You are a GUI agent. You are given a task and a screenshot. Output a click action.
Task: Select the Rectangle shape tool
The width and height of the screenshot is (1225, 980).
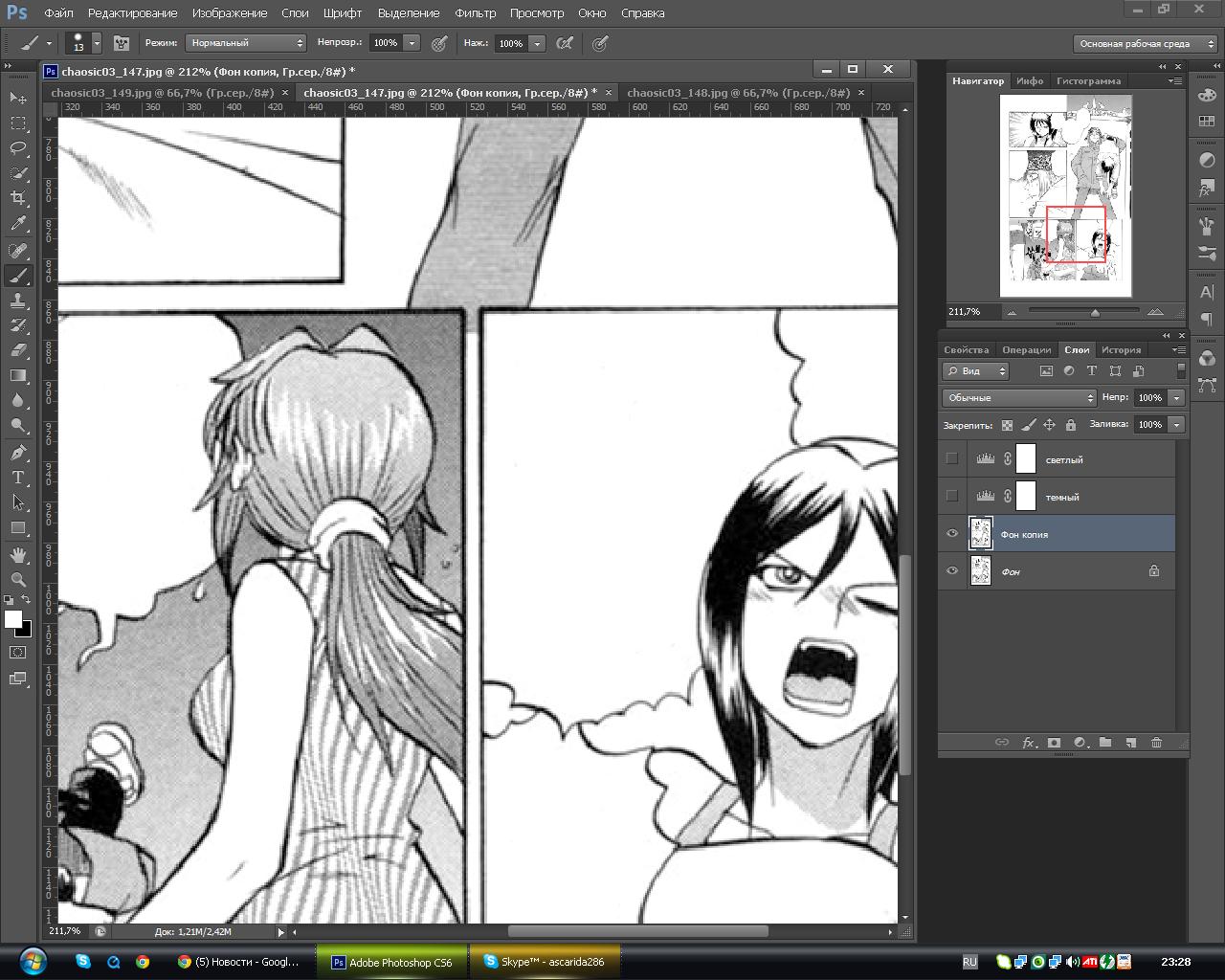pyautogui.click(x=18, y=527)
